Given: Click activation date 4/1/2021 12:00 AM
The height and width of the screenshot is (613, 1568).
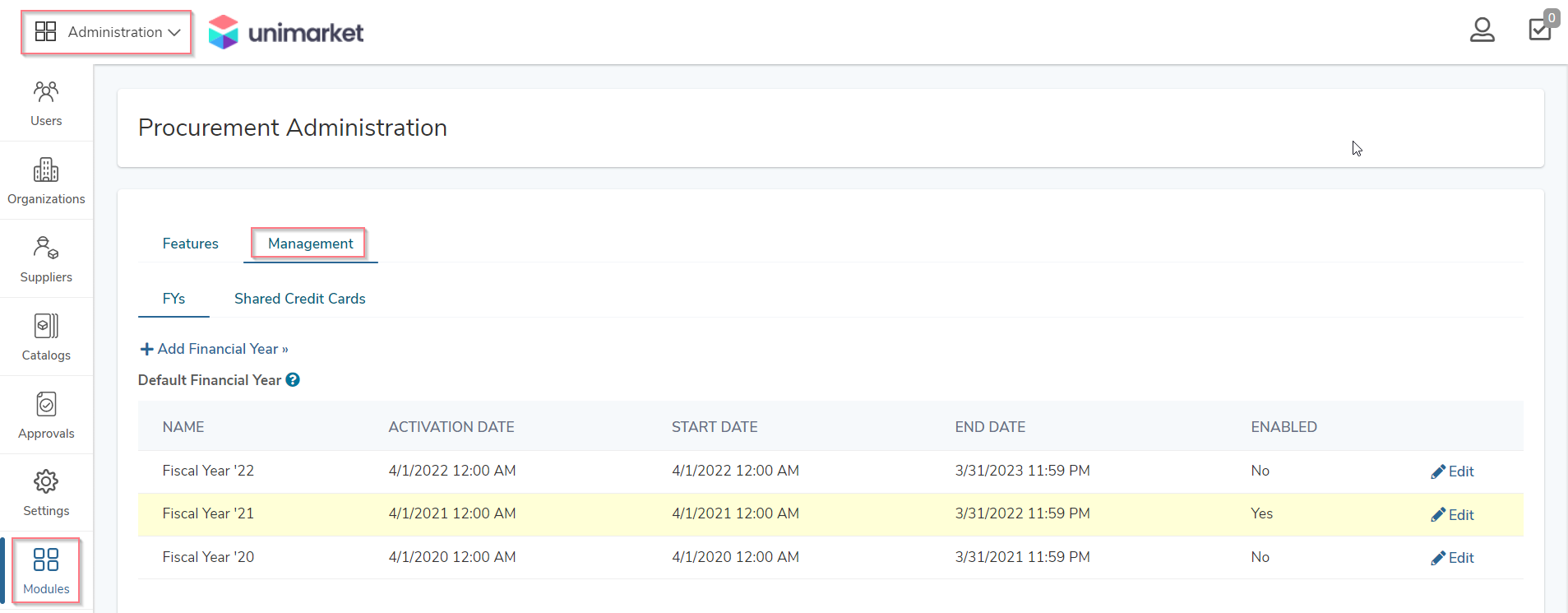Looking at the screenshot, I should (x=452, y=513).
